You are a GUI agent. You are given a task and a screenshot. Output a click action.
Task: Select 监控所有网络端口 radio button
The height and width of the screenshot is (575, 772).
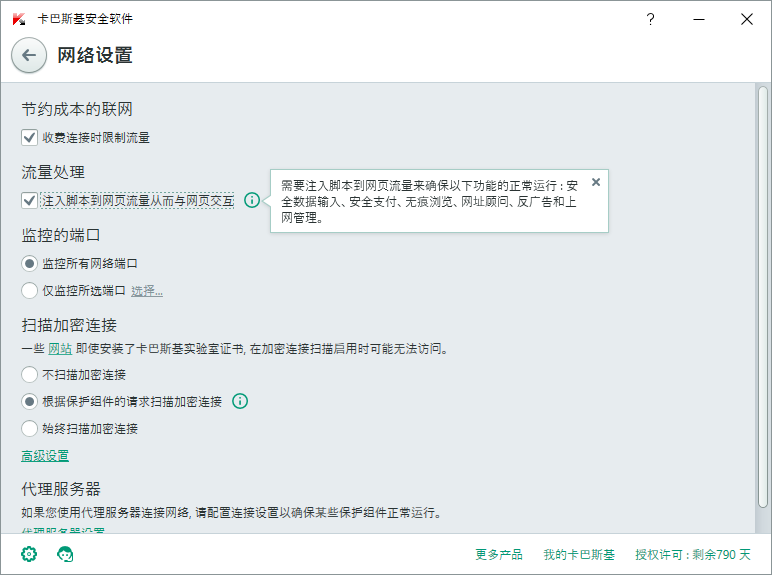pos(30,263)
